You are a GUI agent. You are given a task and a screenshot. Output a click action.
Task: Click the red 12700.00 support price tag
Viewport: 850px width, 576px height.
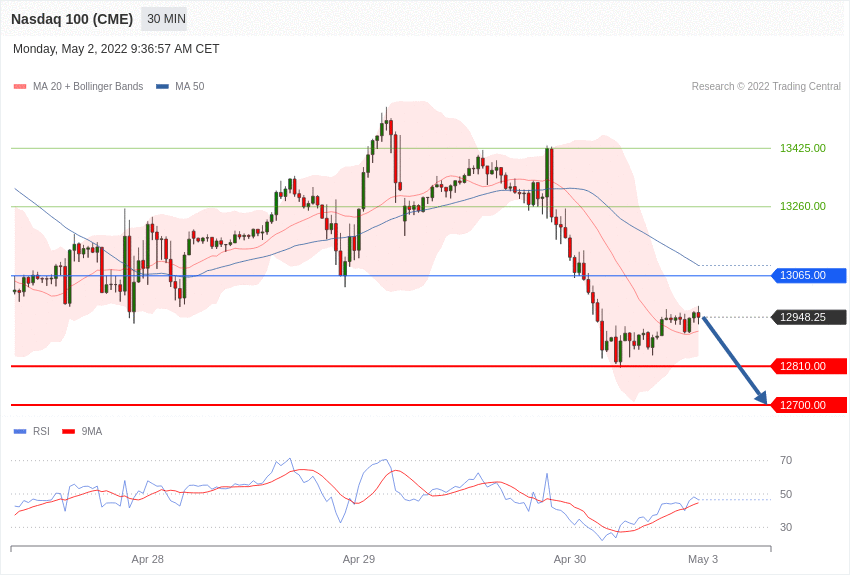coord(809,405)
